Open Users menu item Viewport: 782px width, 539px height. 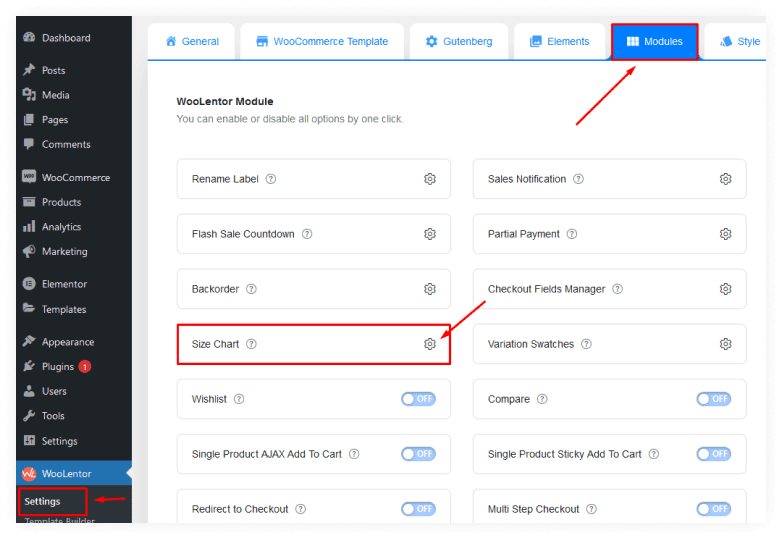[x=74, y=391]
